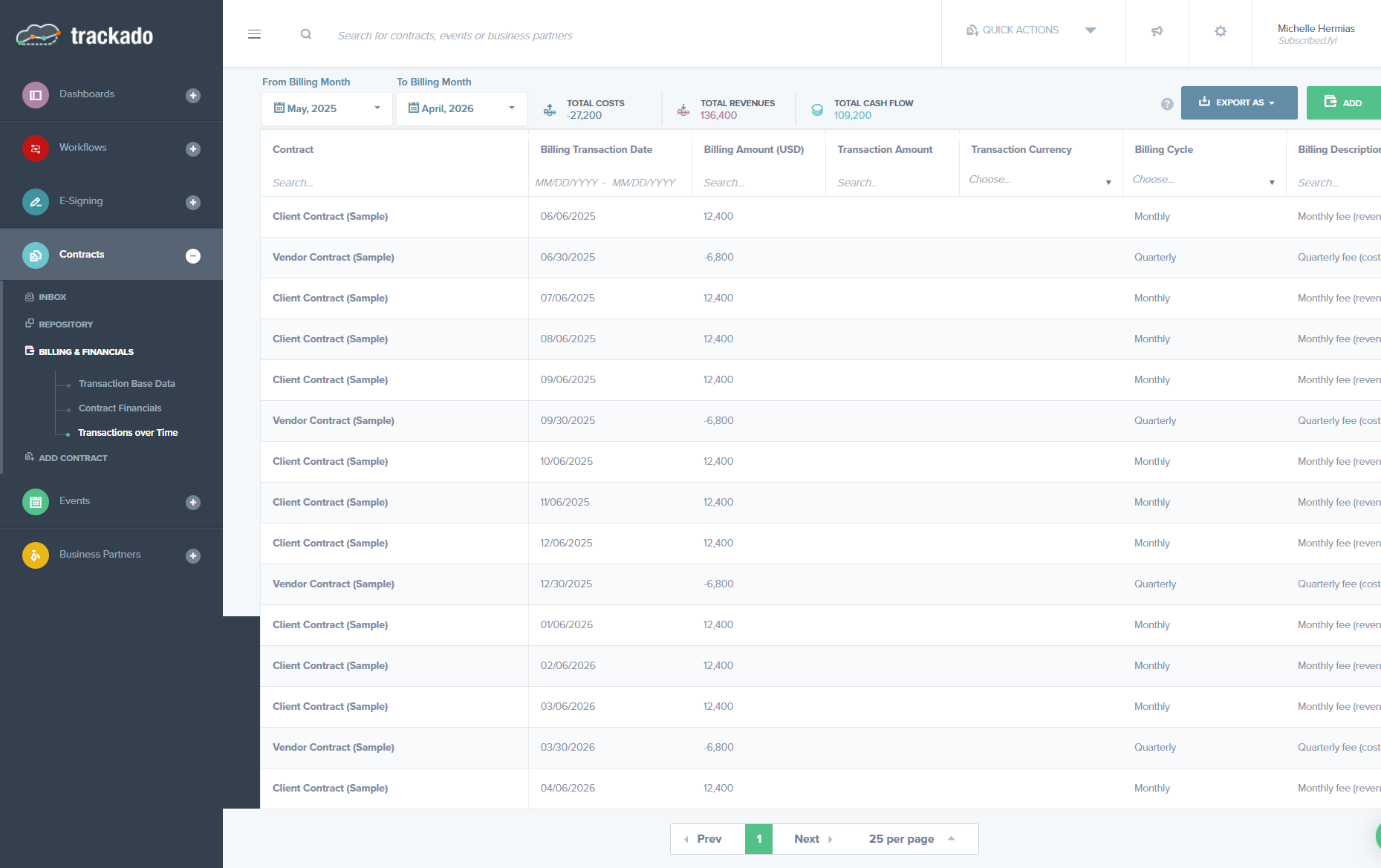Click the 03/30/2026 date cell

(x=568, y=748)
